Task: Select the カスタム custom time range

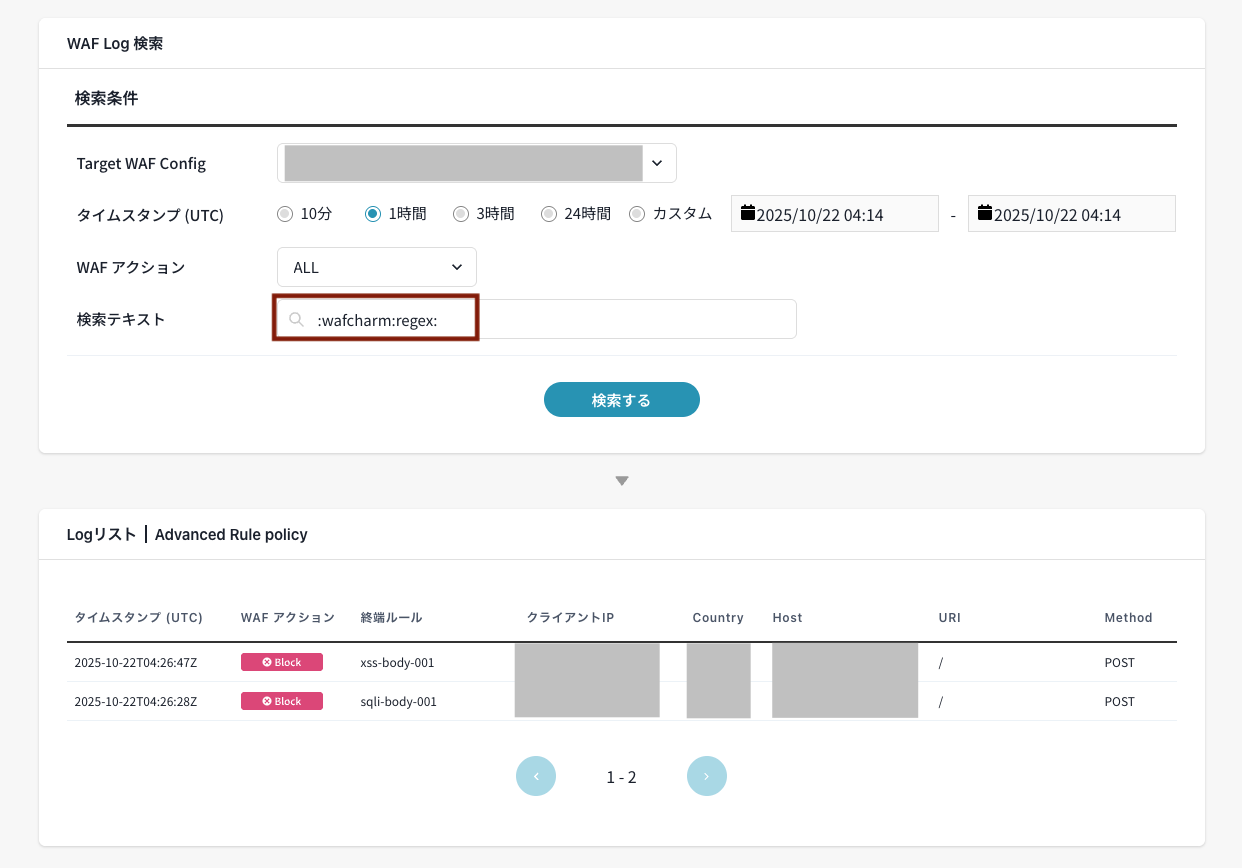Action: [x=637, y=213]
